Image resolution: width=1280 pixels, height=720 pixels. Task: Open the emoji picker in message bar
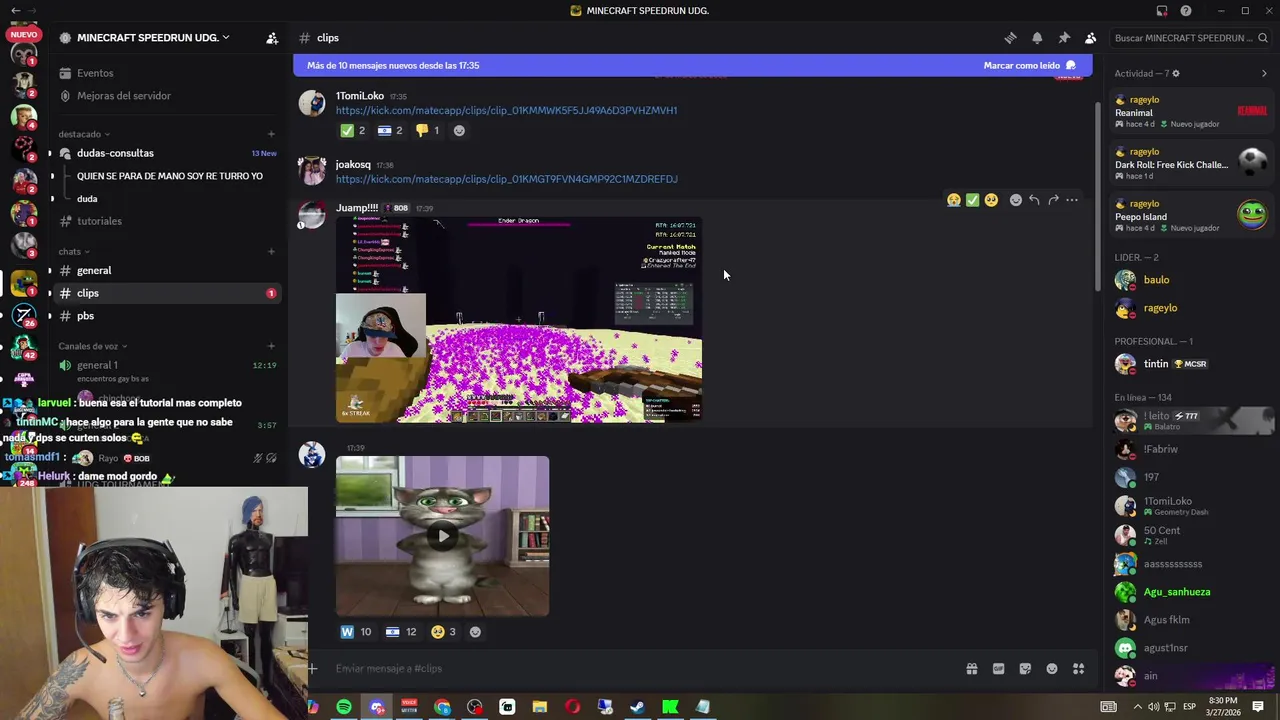pos(1052,669)
